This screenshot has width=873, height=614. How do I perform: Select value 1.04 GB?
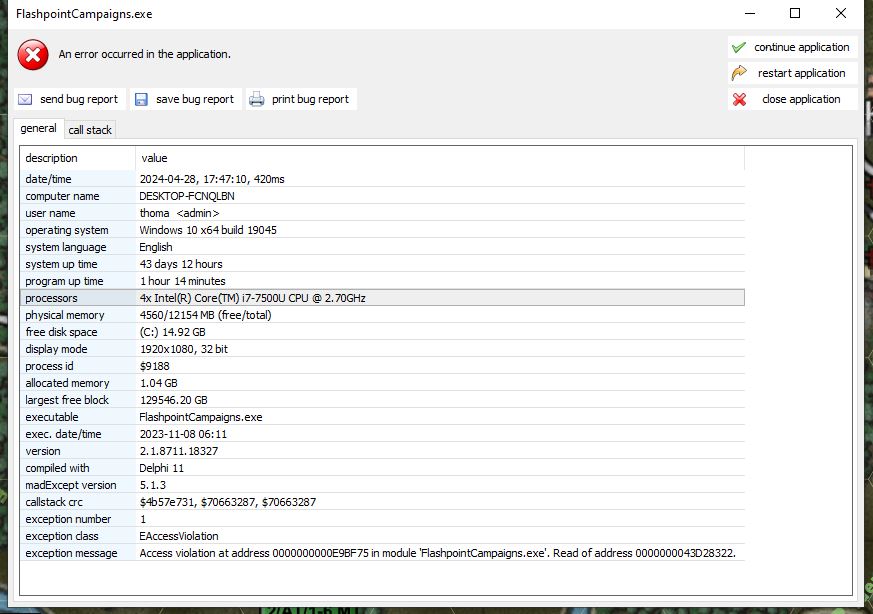[x=159, y=383]
